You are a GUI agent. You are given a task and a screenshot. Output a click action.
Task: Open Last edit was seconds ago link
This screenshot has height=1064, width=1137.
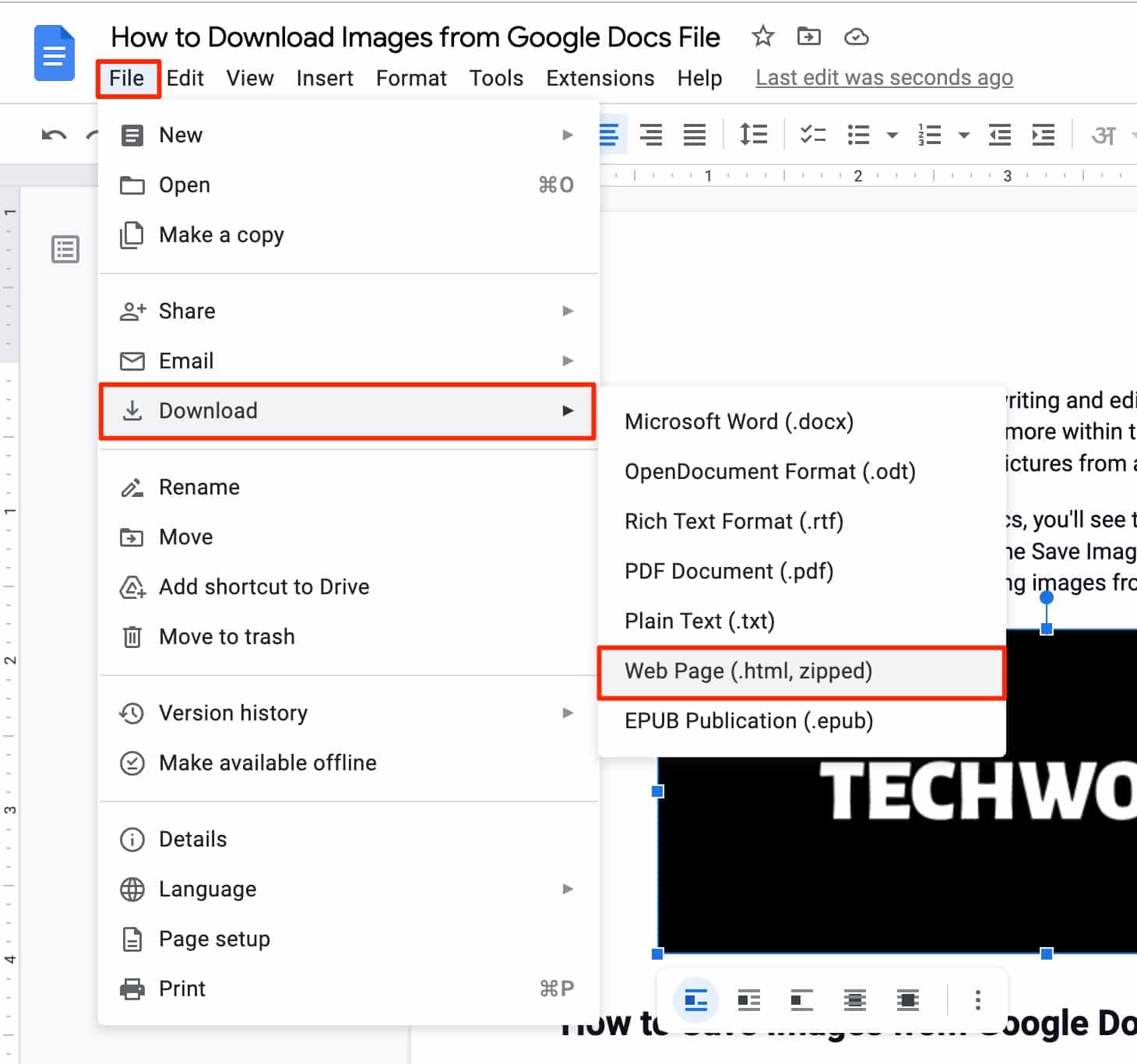coord(884,78)
